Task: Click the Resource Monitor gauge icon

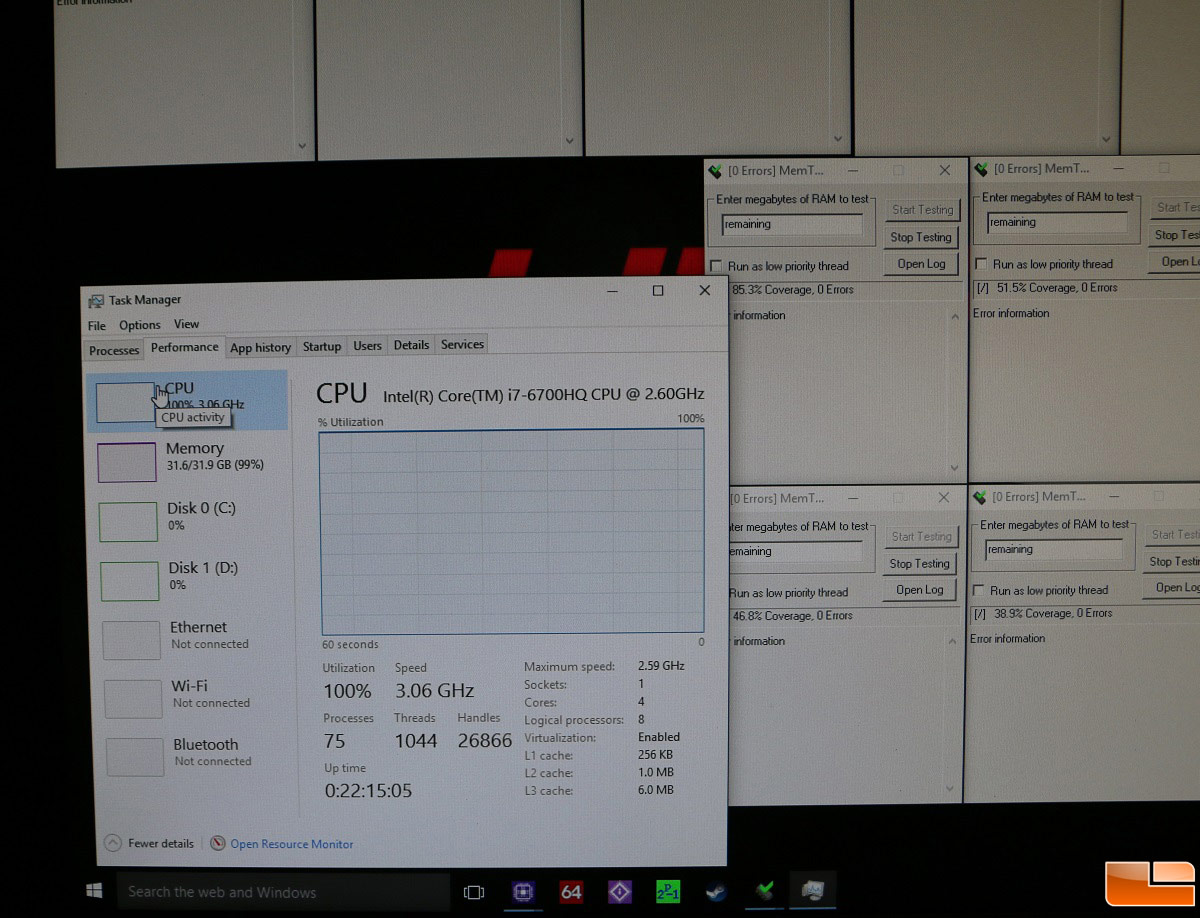Action: (218, 844)
